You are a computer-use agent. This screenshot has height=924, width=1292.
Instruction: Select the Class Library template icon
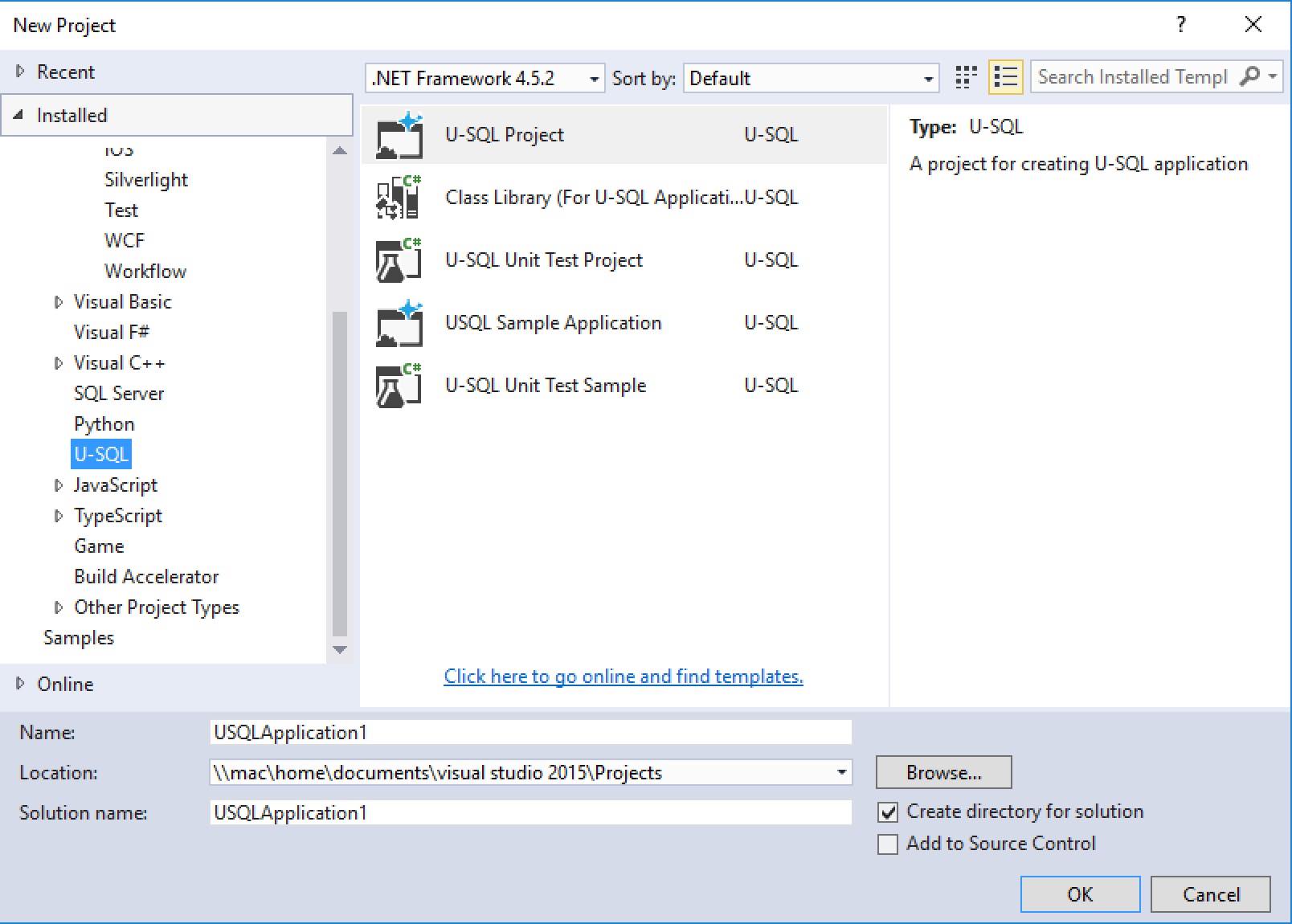399,198
